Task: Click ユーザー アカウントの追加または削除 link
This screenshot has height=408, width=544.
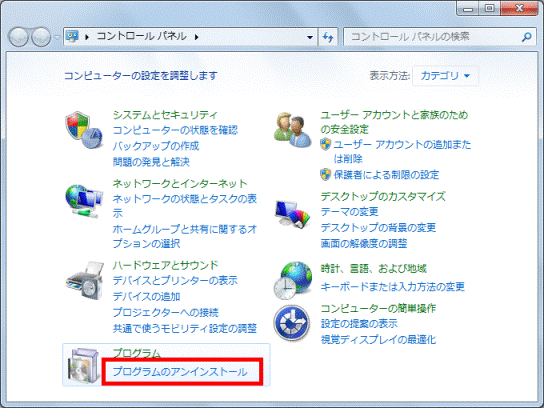Action: pyautogui.click(x=402, y=152)
